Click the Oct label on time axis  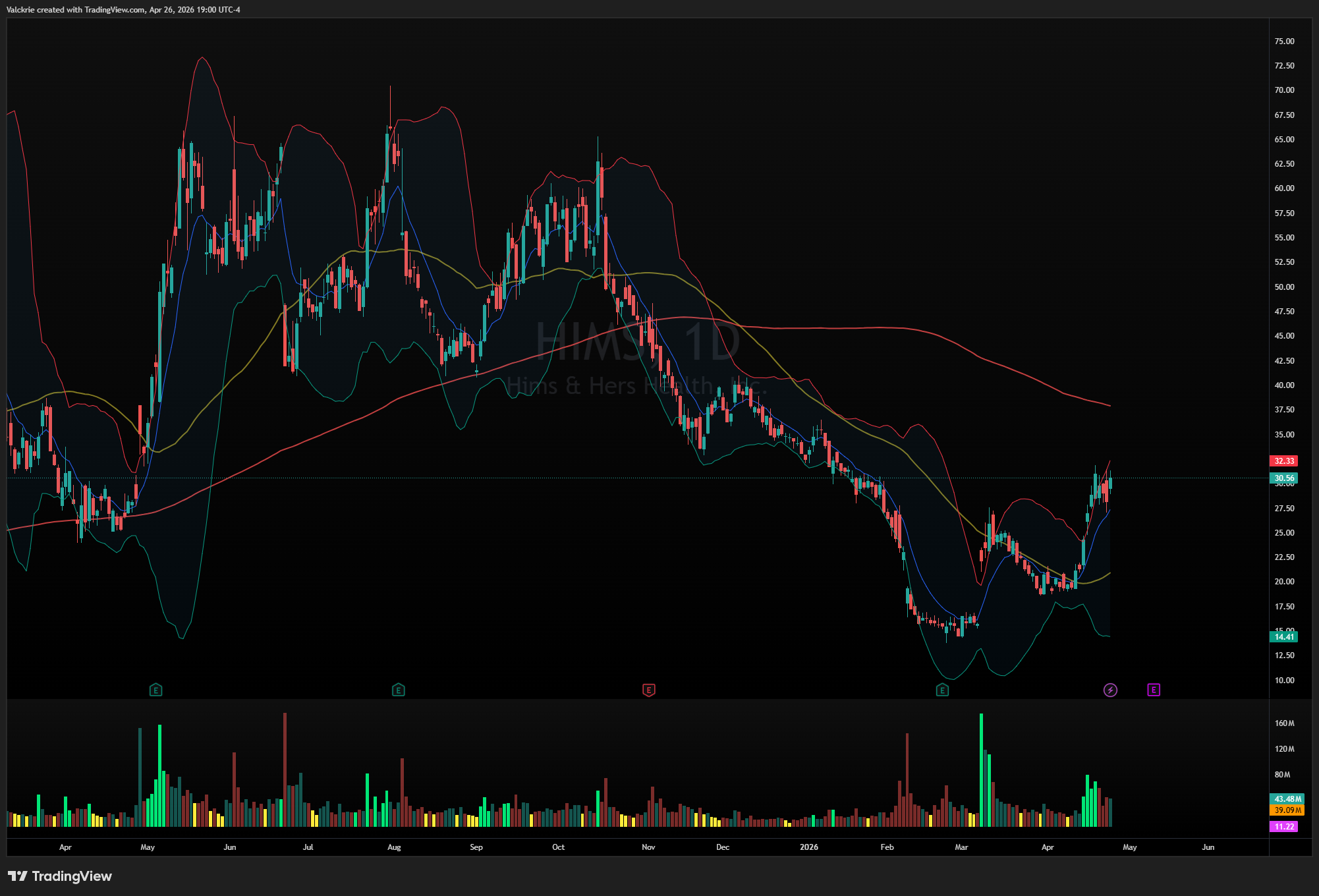(x=558, y=847)
